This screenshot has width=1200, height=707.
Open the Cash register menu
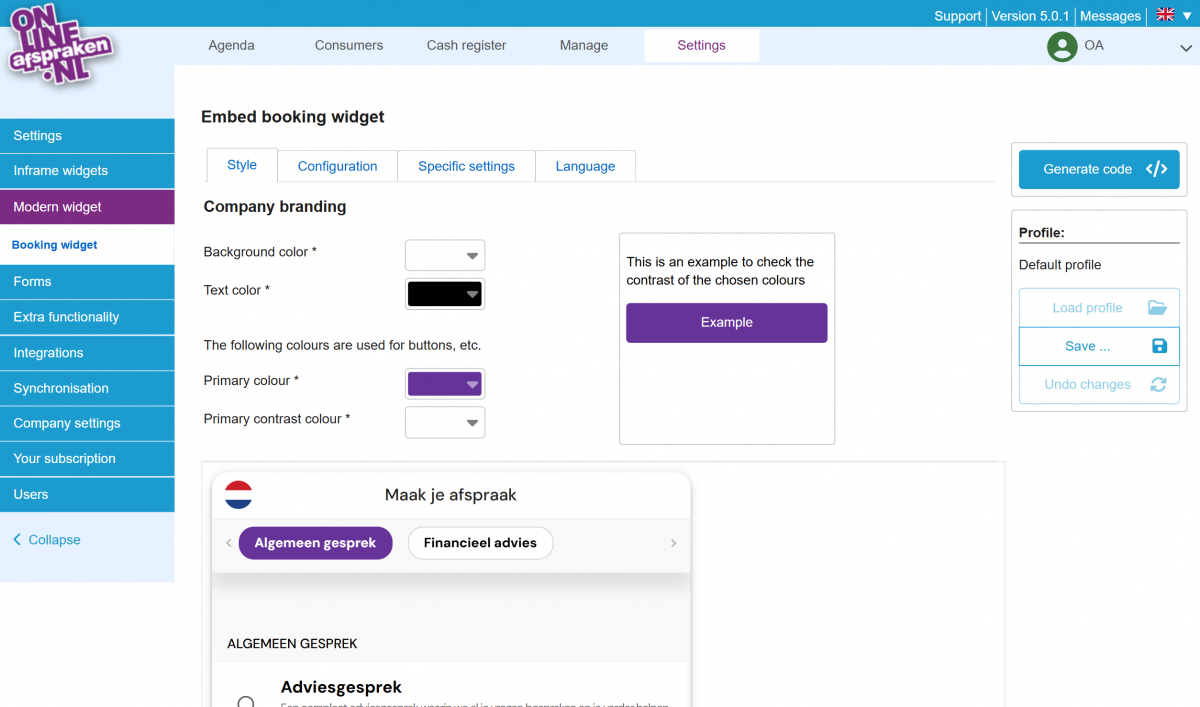tap(466, 45)
